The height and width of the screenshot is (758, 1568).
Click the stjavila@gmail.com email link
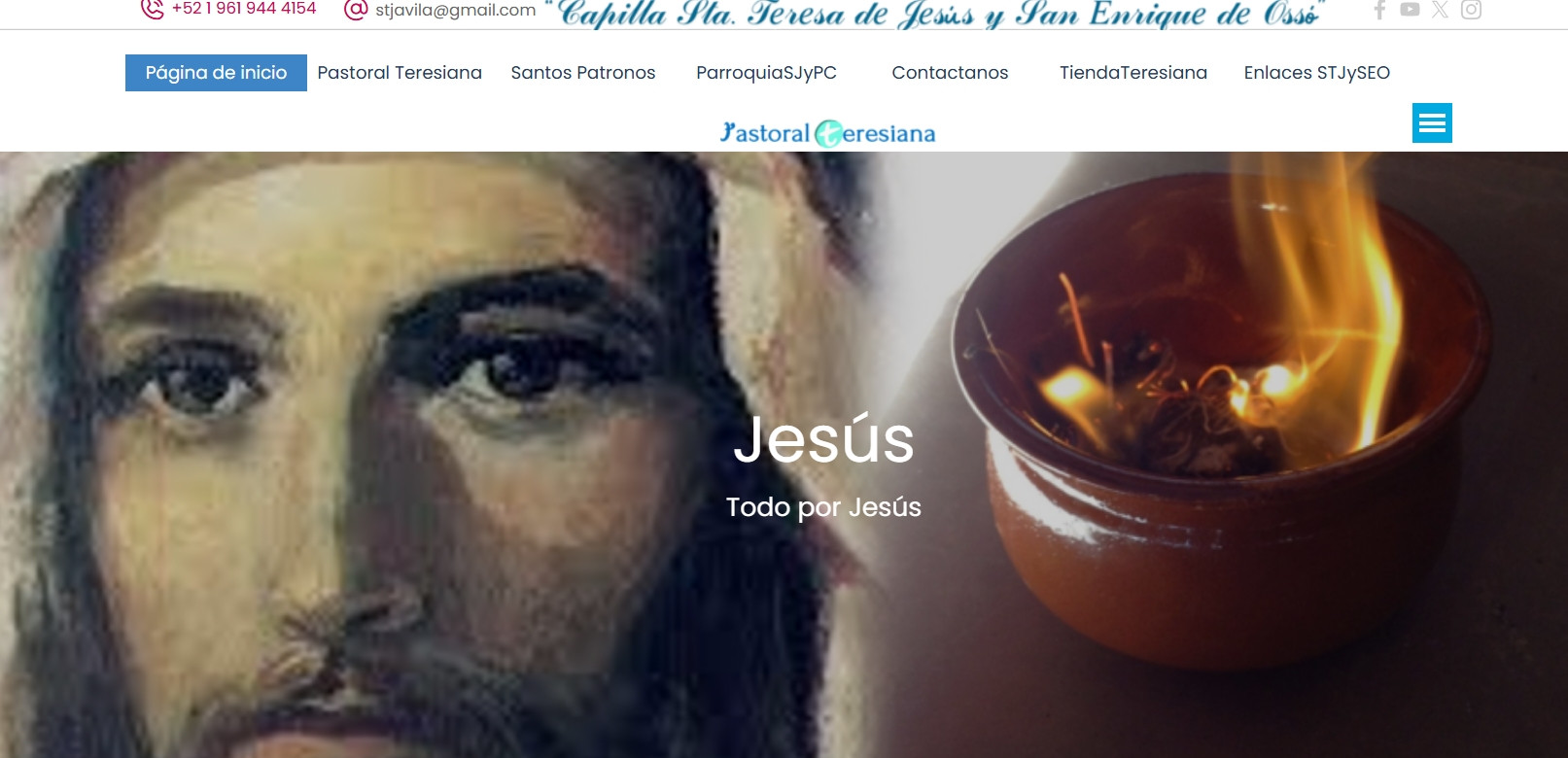click(x=455, y=10)
